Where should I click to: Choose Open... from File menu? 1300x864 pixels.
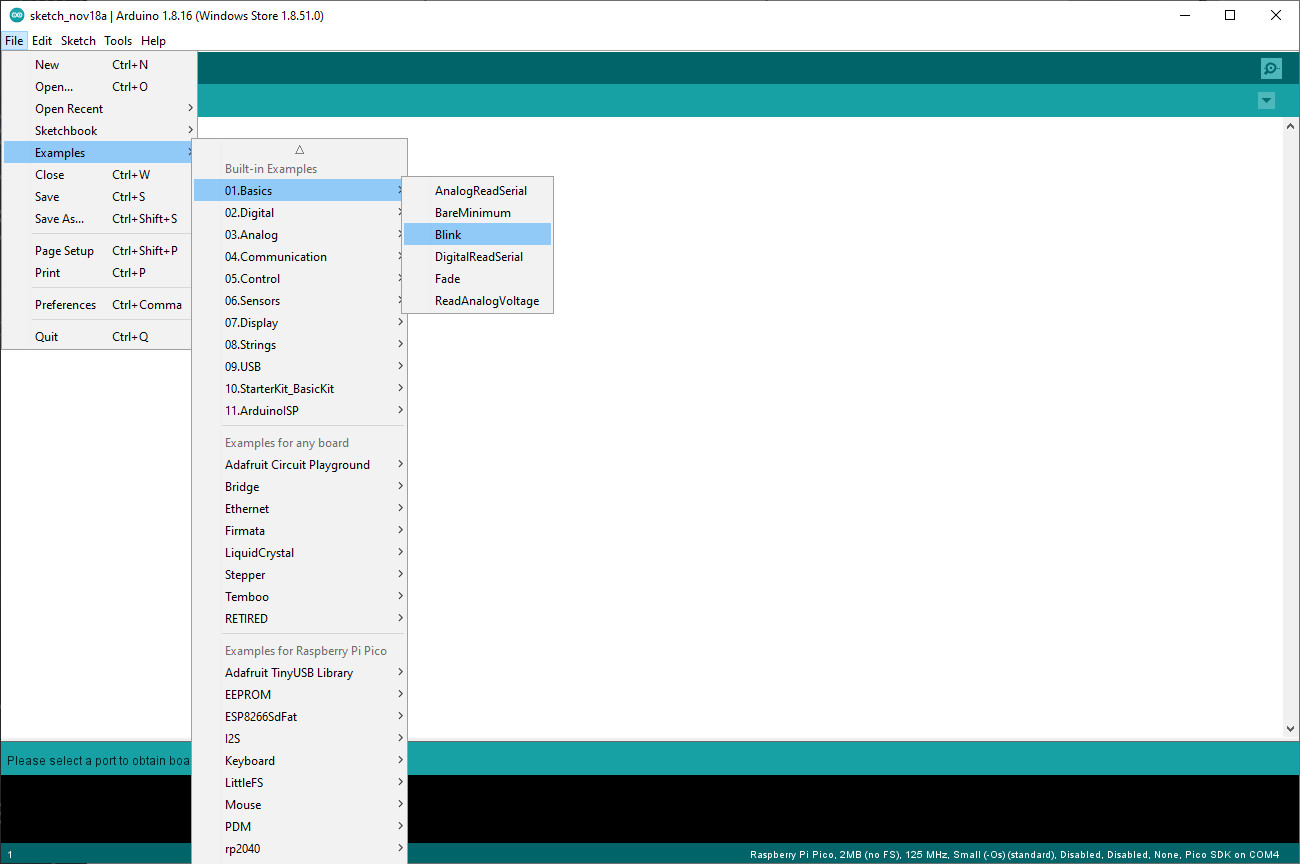[100, 86]
